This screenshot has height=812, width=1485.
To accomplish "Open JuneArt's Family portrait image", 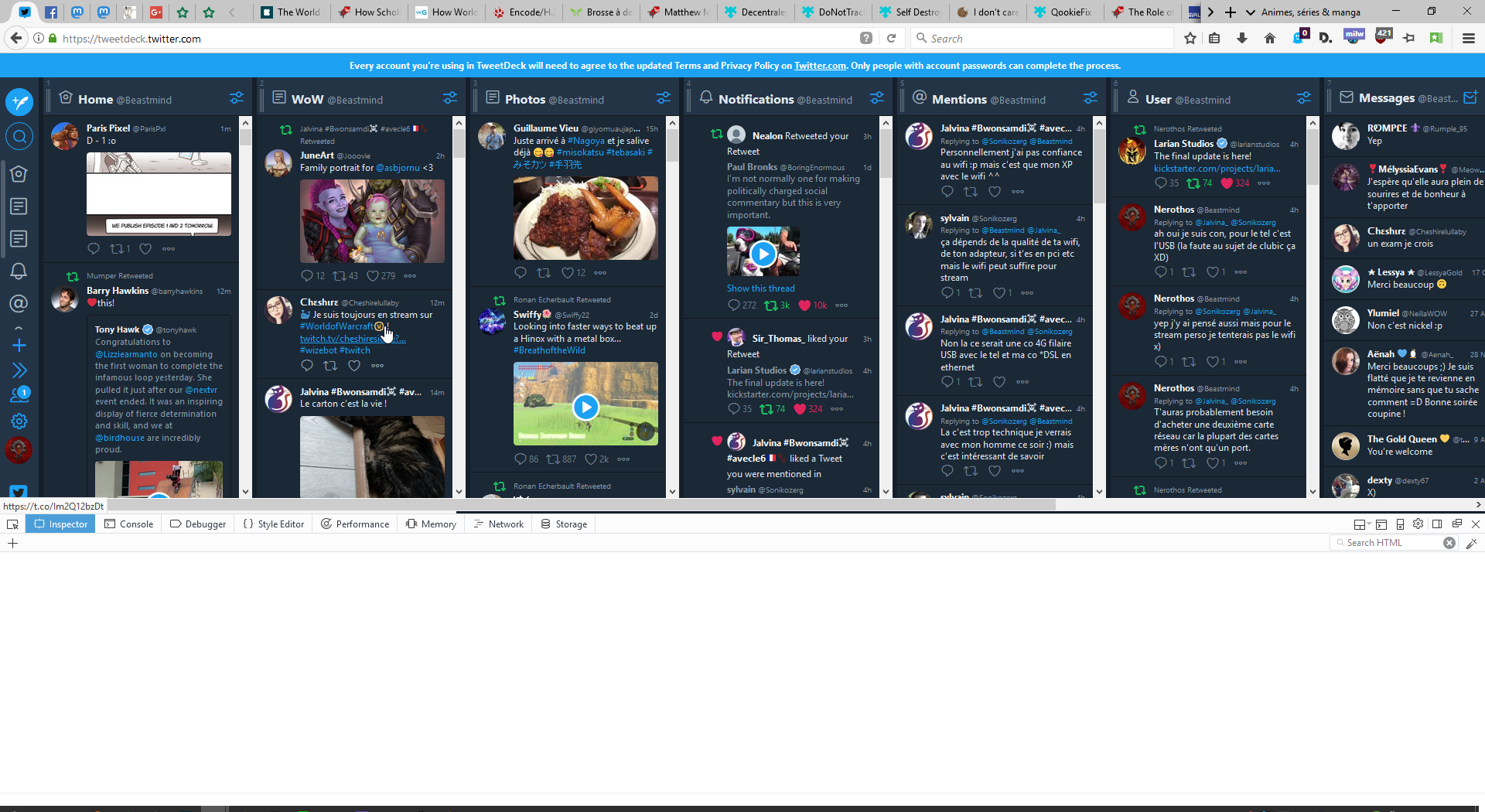I will coord(372,221).
